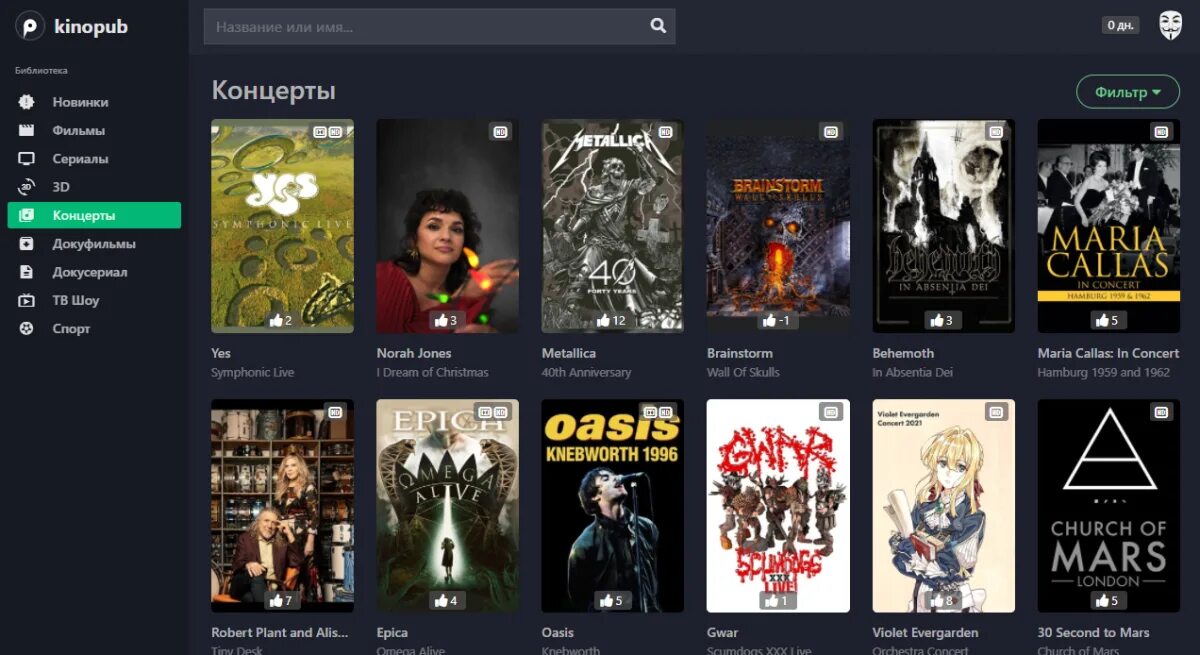Click thumbs-up rating on Yes poster

pyautogui.click(x=281, y=320)
